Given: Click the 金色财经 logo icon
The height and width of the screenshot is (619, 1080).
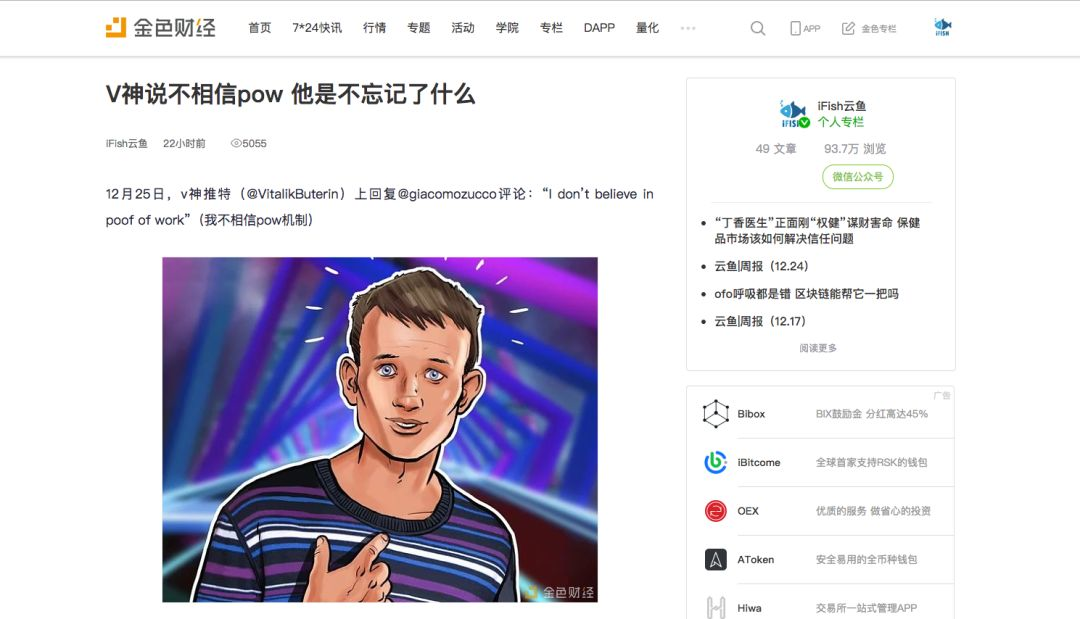Looking at the screenshot, I should pyautogui.click(x=116, y=28).
